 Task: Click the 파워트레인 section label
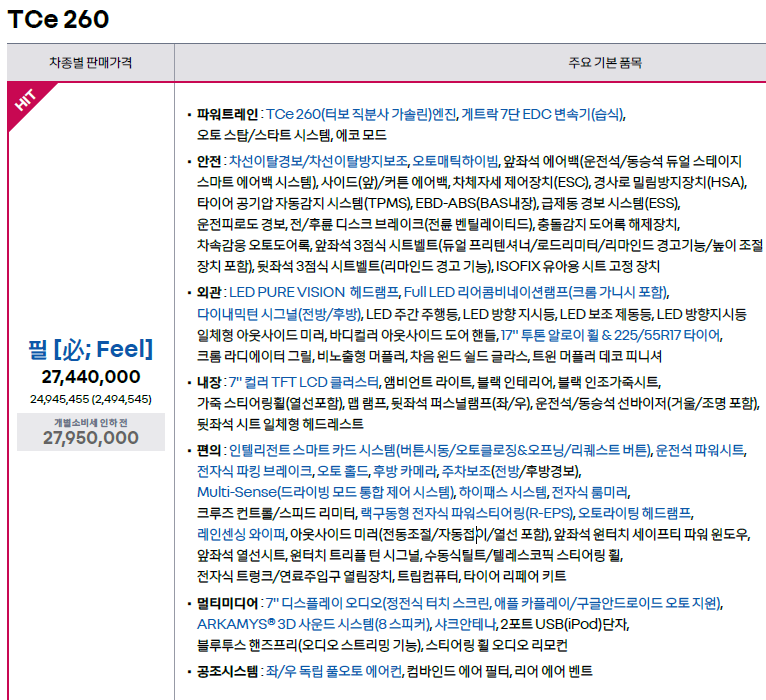pos(227,114)
